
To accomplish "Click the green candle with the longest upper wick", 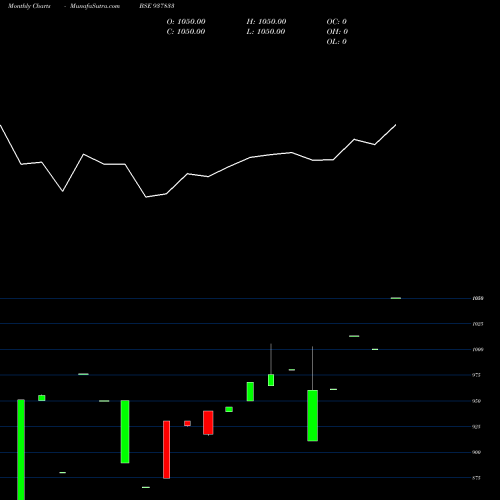I will [x=312, y=415].
